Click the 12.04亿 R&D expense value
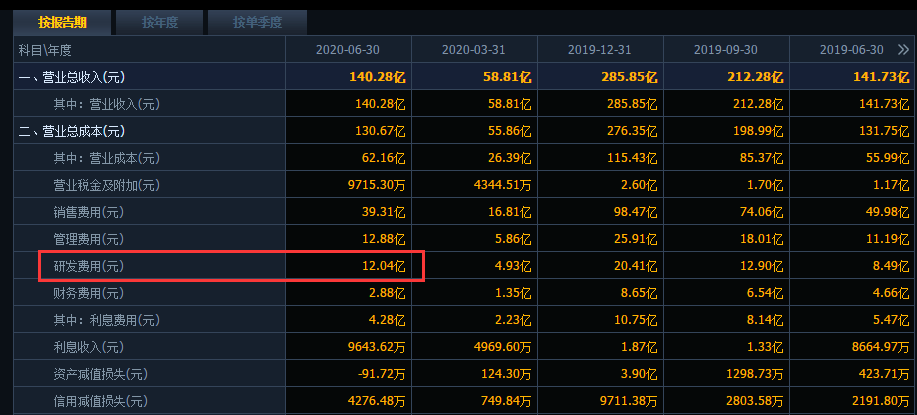This screenshot has height=415, width=917. [x=384, y=267]
